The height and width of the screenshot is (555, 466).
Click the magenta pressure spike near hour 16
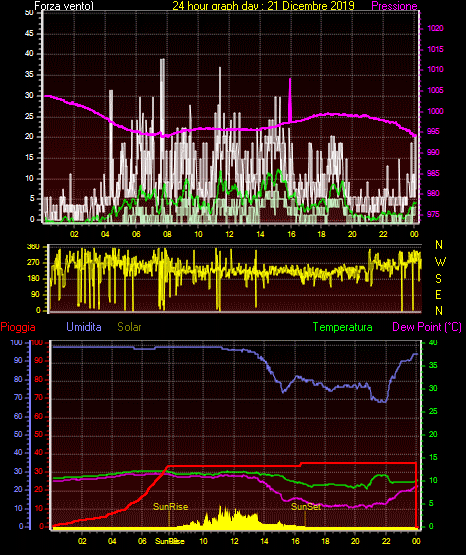[x=290, y=101]
